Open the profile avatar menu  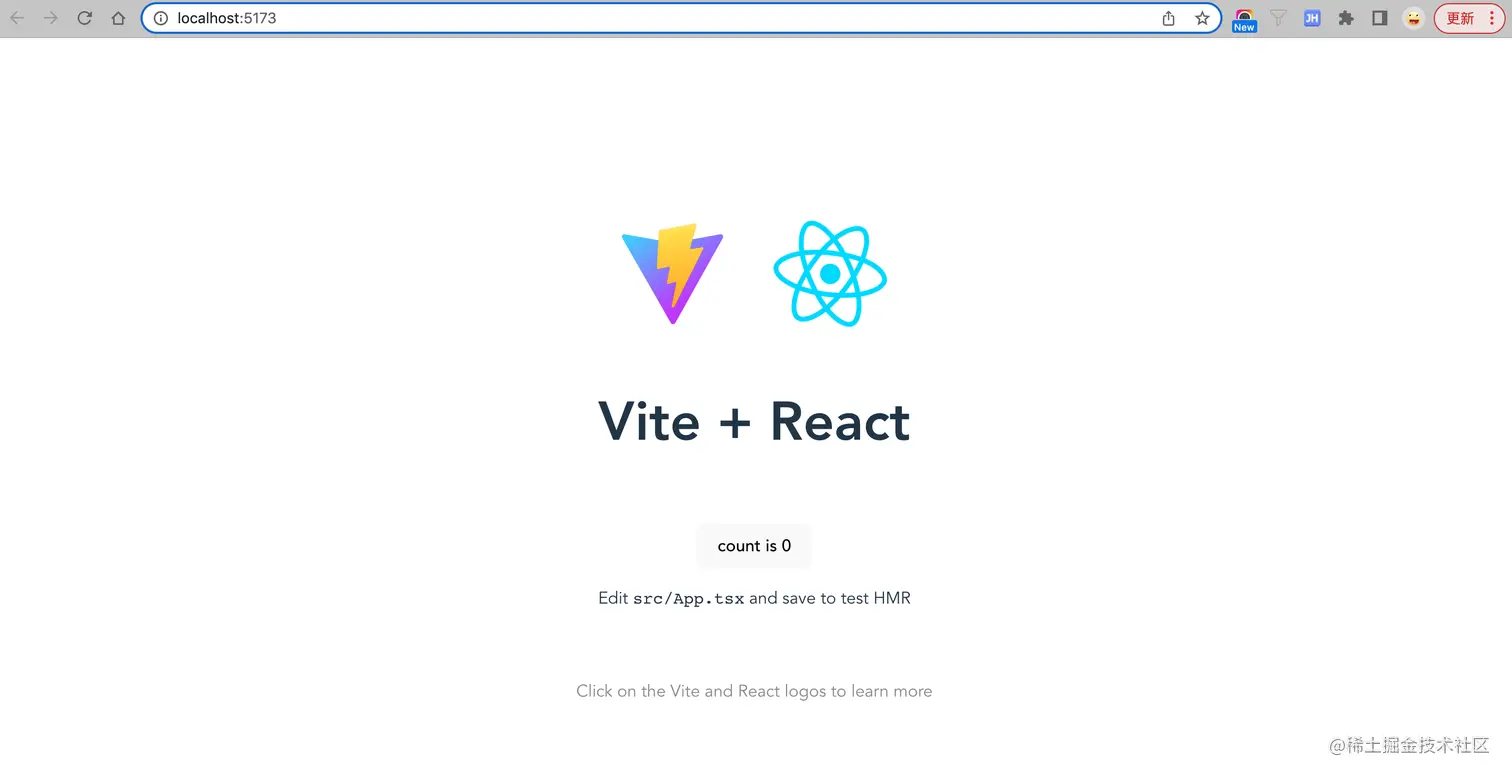click(x=1413, y=18)
